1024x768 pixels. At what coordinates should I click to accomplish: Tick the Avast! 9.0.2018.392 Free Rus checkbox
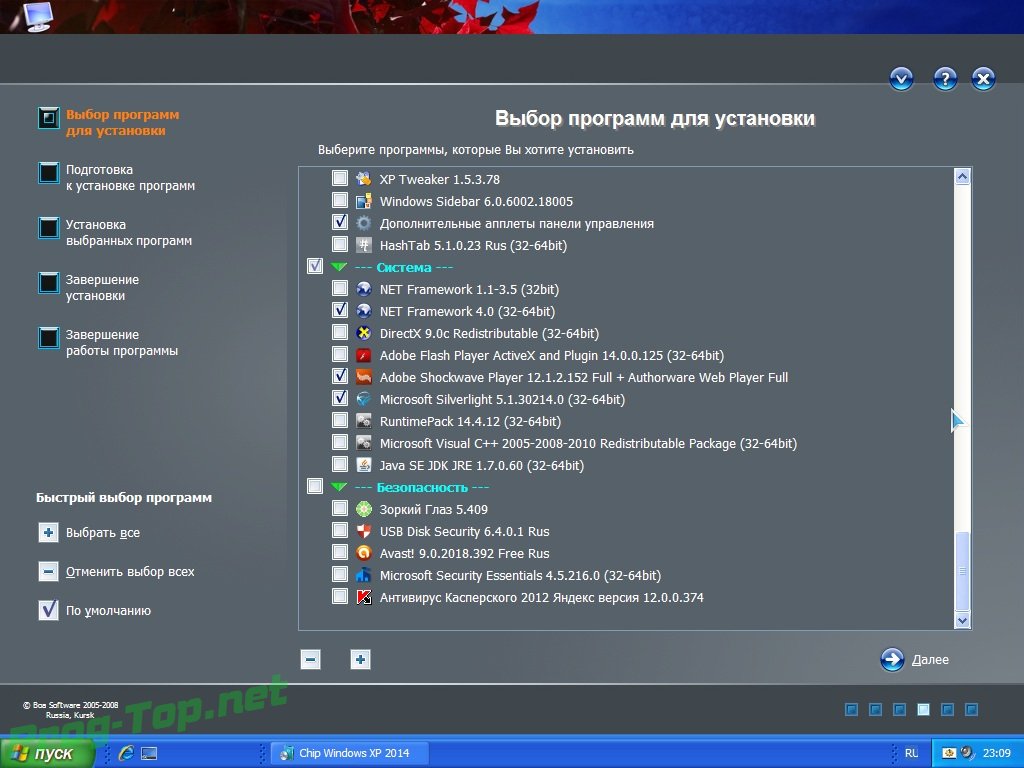point(340,552)
